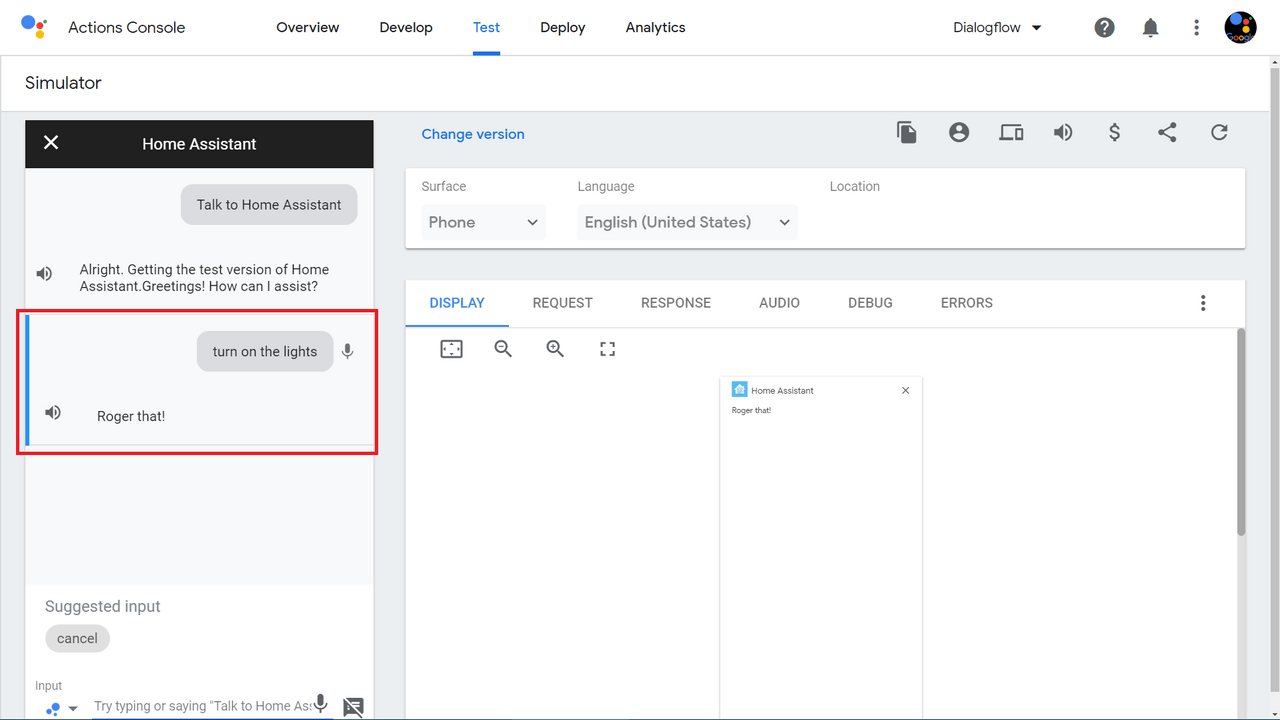Click the crossed-out message icon beside Input

(x=353, y=707)
